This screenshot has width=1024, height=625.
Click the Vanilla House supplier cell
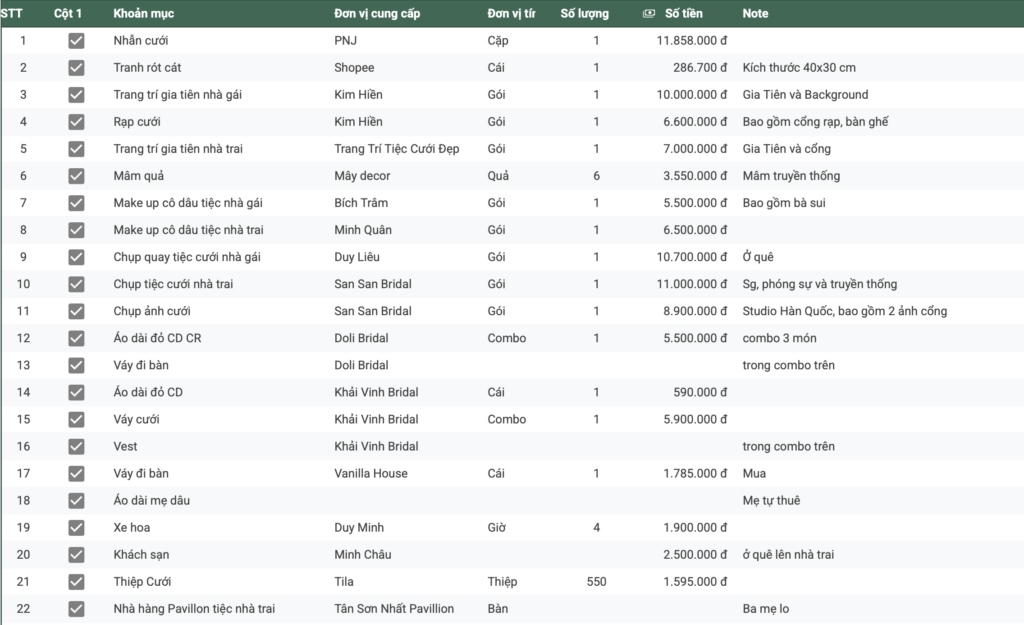370,473
